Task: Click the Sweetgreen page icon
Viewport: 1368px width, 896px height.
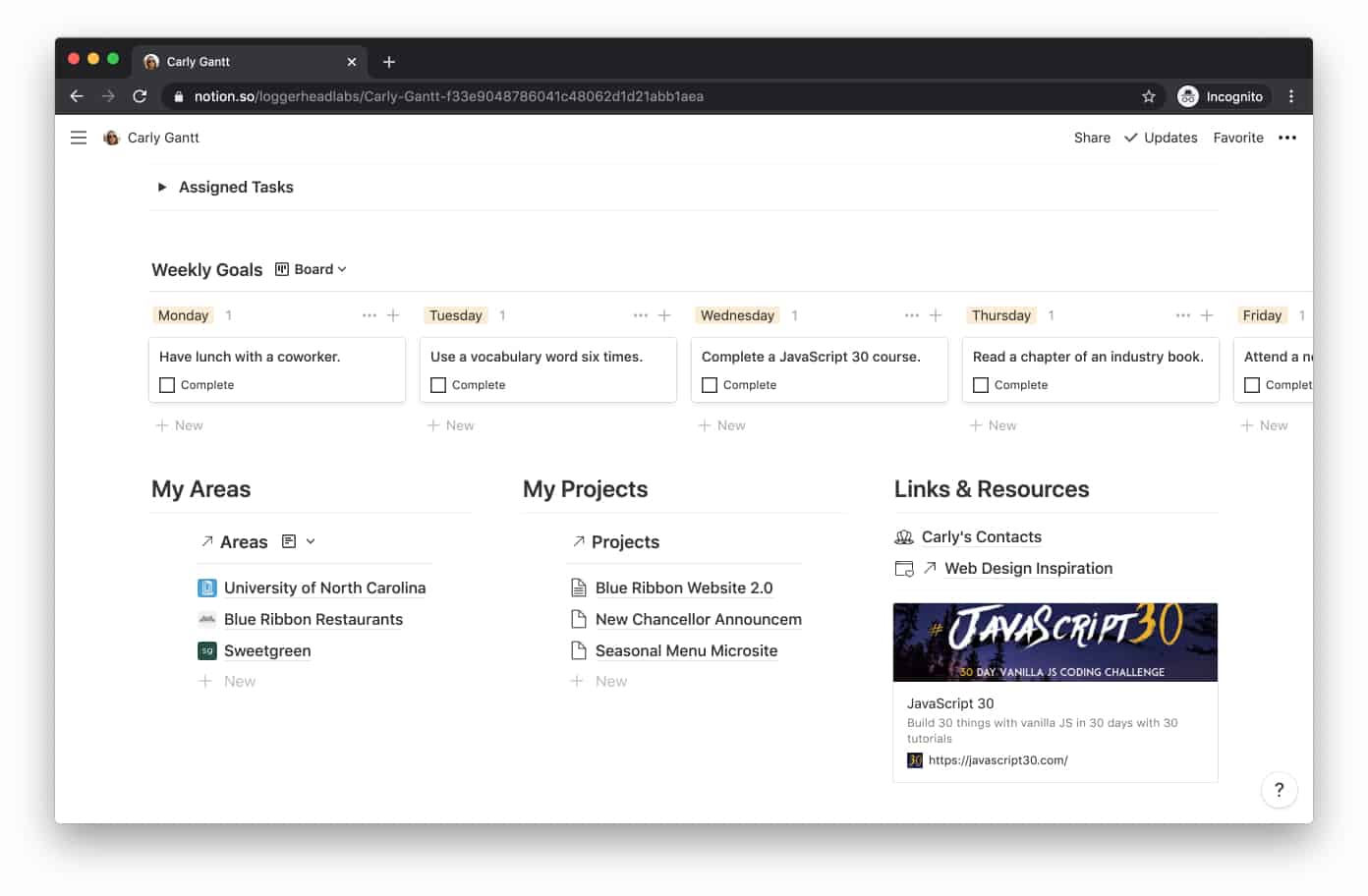Action: [206, 650]
